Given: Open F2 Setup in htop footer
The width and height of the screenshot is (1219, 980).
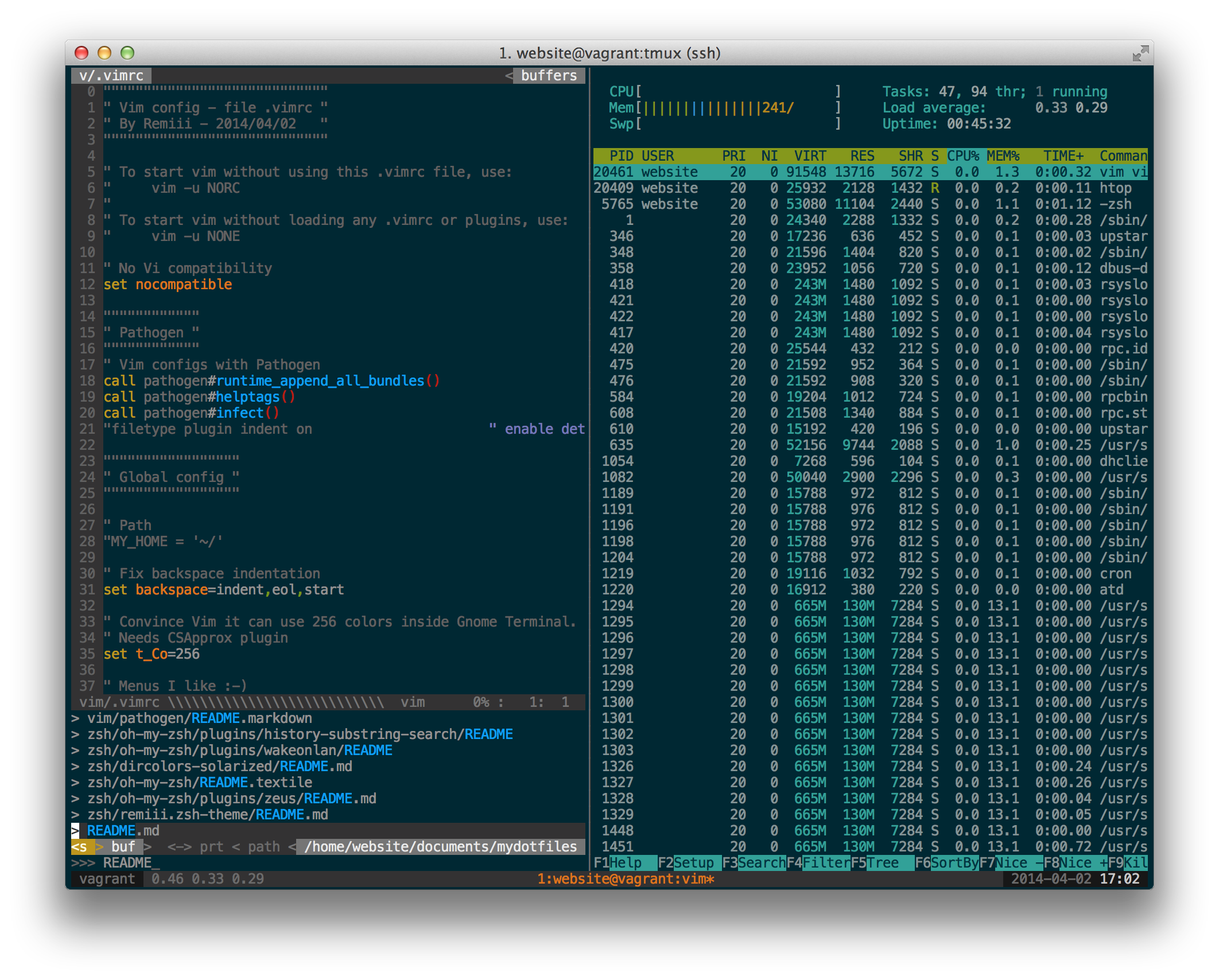Looking at the screenshot, I should pyautogui.click(x=690, y=863).
